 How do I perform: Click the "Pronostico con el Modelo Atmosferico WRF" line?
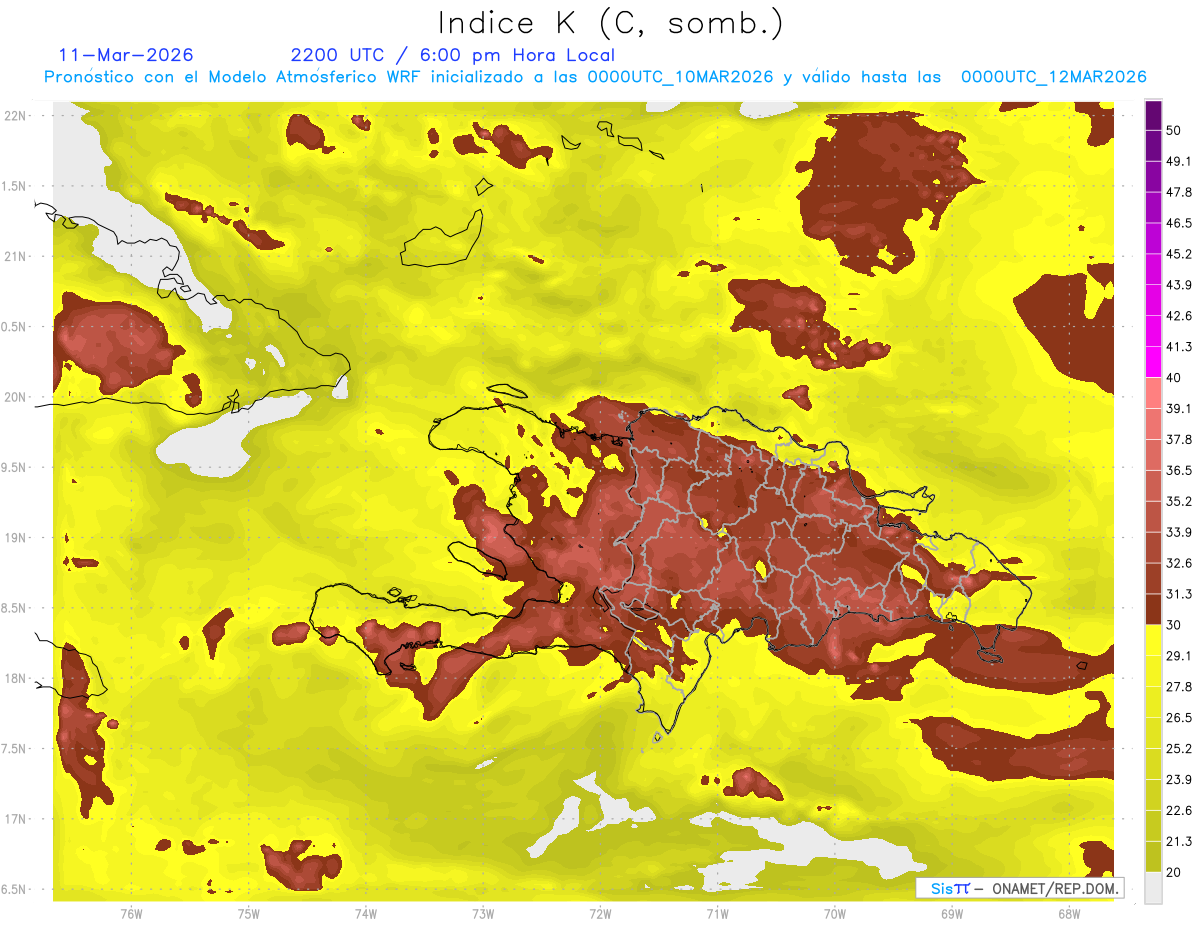595,77
